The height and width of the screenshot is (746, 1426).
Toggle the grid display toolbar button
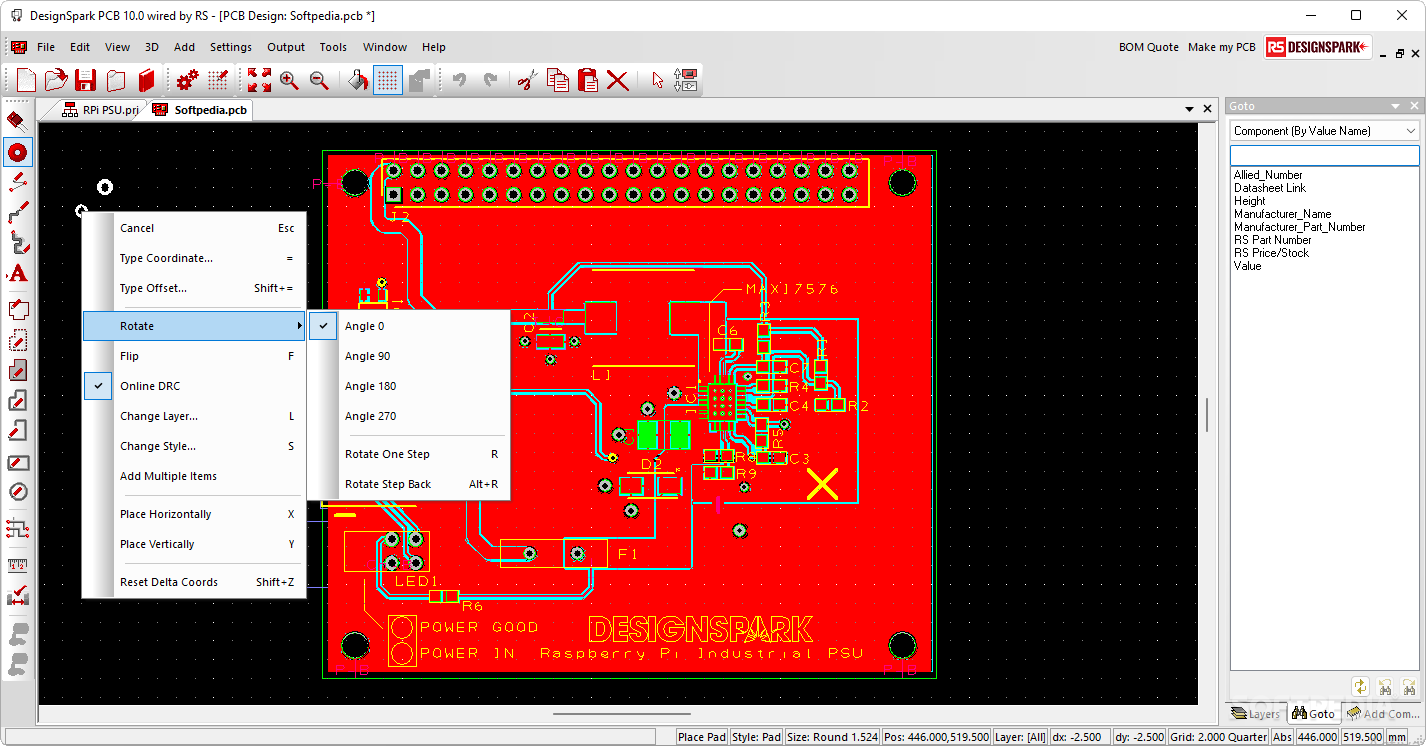click(x=388, y=80)
